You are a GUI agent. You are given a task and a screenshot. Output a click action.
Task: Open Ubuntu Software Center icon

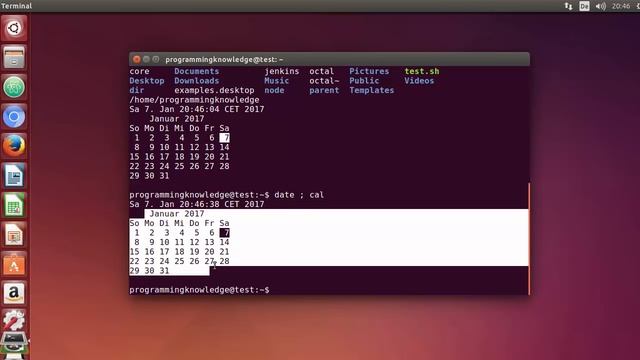tap(14, 264)
